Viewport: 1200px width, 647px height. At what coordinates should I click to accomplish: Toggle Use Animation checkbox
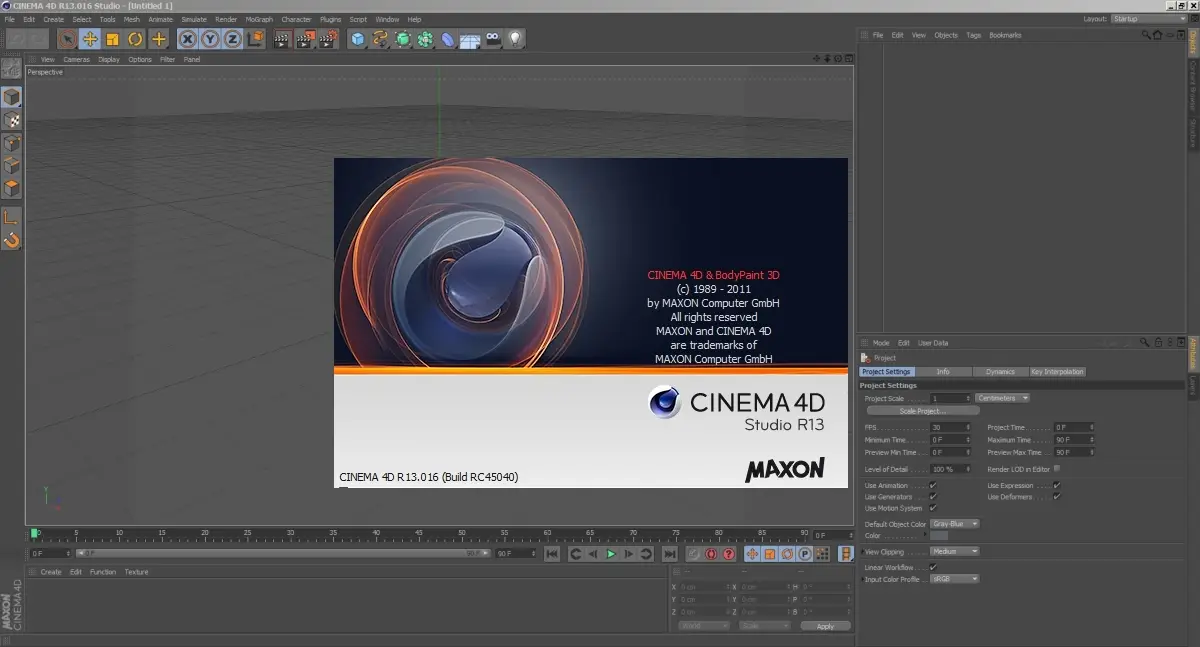click(933, 486)
